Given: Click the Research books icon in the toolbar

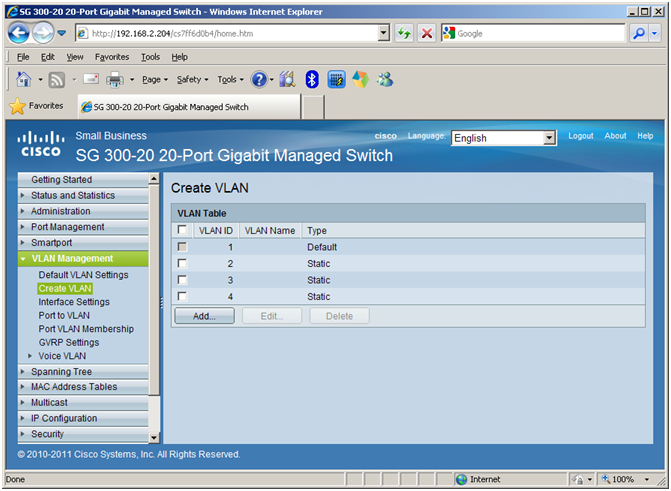Looking at the screenshot, I should tap(287, 80).
